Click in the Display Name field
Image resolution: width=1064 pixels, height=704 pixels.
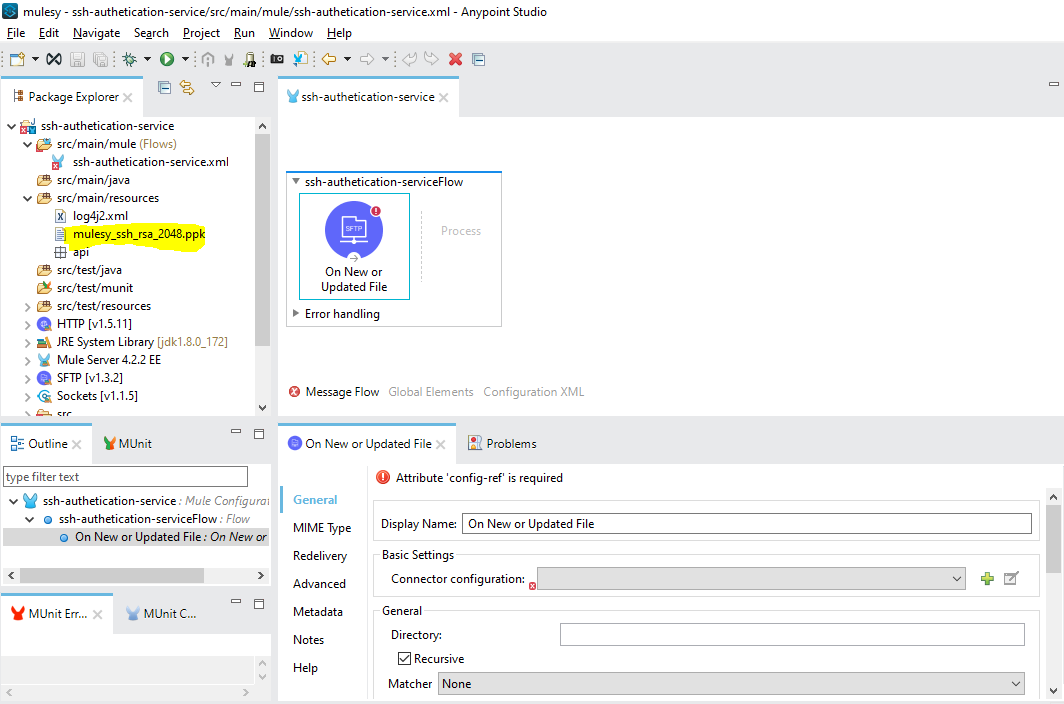coord(746,523)
